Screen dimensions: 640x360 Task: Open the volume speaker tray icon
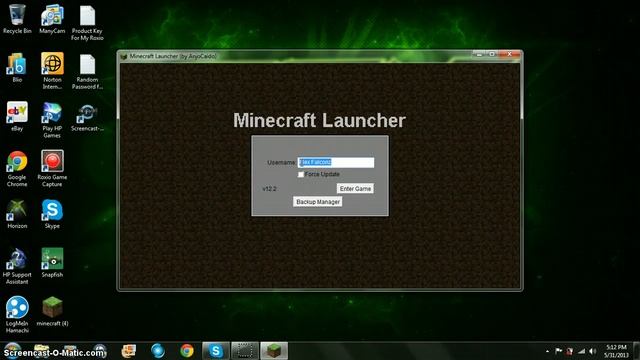[593, 351]
